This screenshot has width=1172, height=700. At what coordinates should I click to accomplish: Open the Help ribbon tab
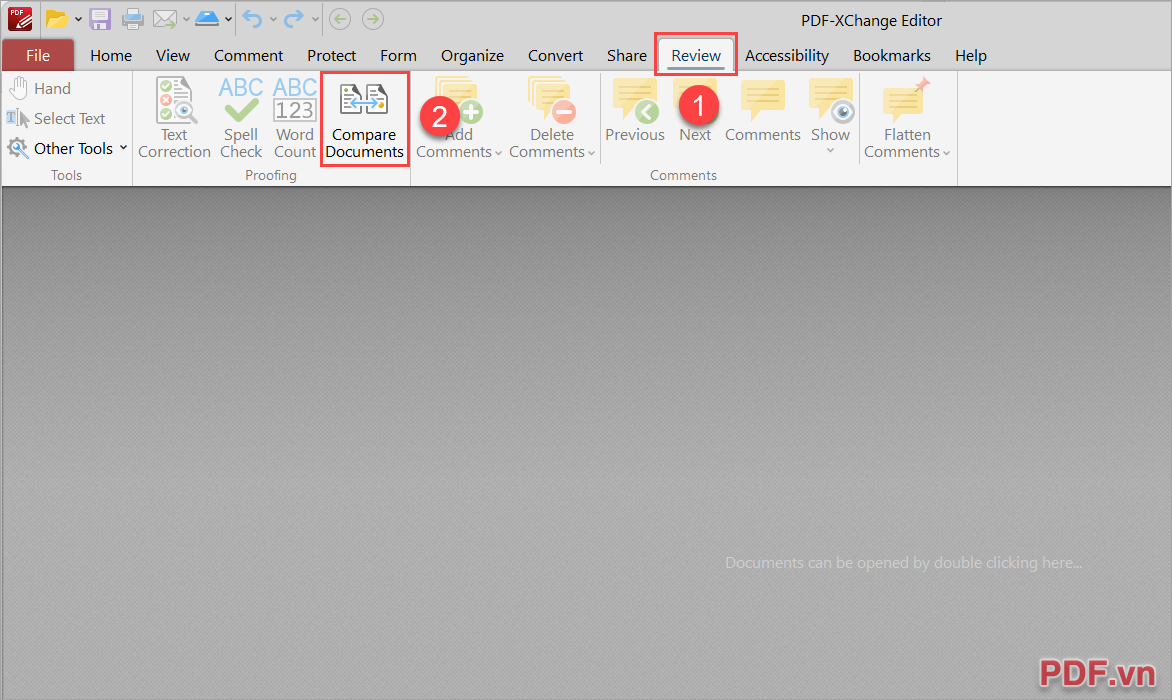971,55
